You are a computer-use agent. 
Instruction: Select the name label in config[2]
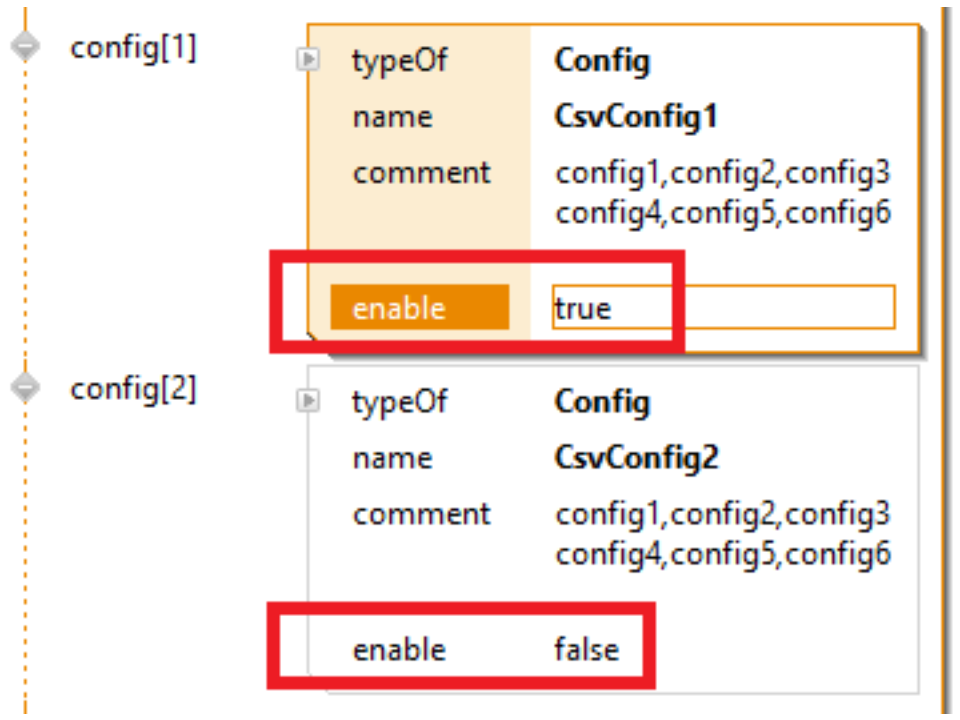tap(392, 458)
